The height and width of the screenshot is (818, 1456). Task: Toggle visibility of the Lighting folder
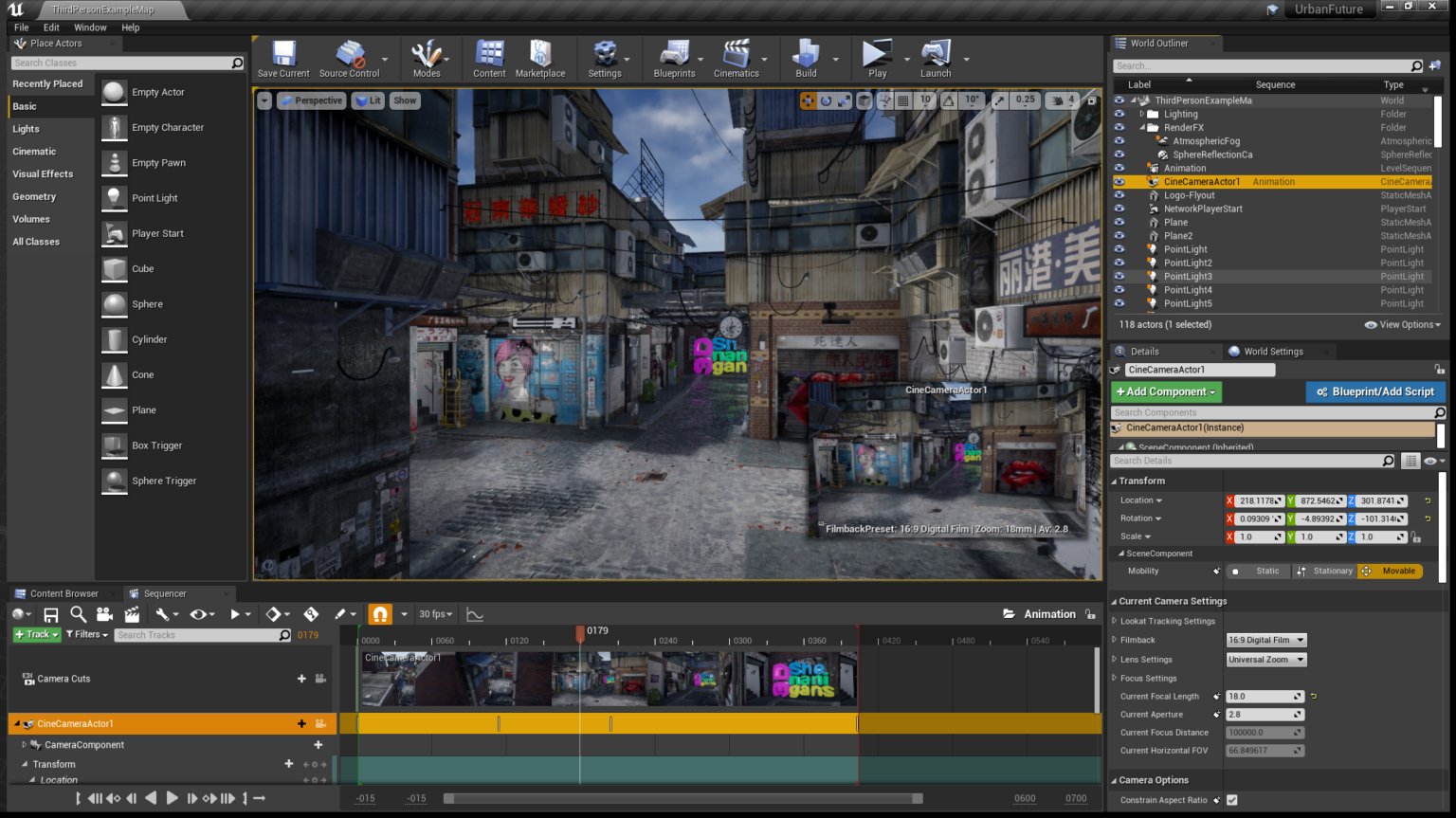1119,114
